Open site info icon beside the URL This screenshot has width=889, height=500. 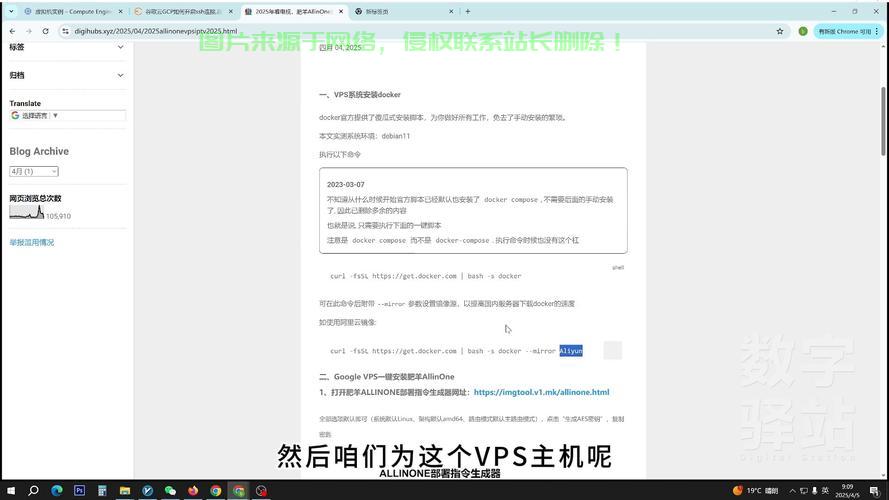[x=66, y=31]
